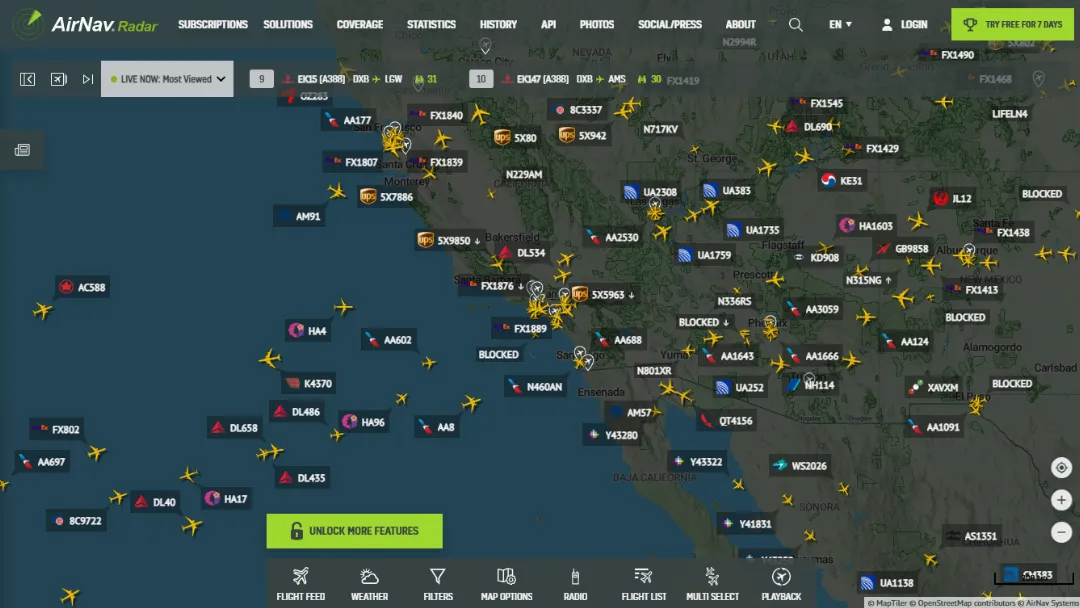
Task: Open the Weather overlay options
Action: point(369,584)
